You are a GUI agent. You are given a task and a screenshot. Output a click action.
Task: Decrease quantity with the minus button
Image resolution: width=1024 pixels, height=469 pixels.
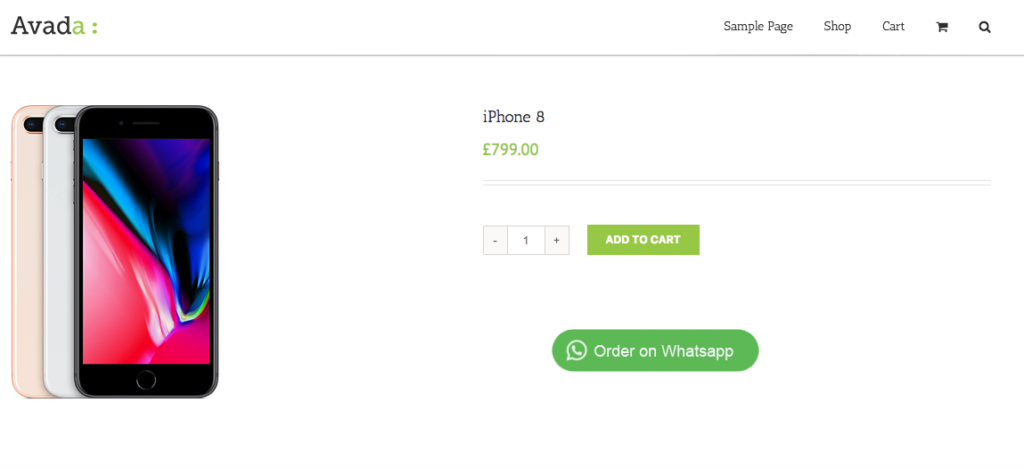[x=495, y=240]
